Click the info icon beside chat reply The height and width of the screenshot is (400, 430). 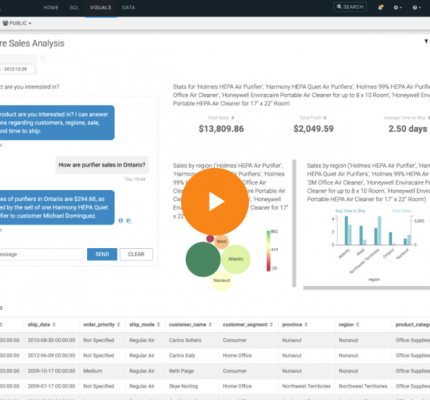(121, 221)
